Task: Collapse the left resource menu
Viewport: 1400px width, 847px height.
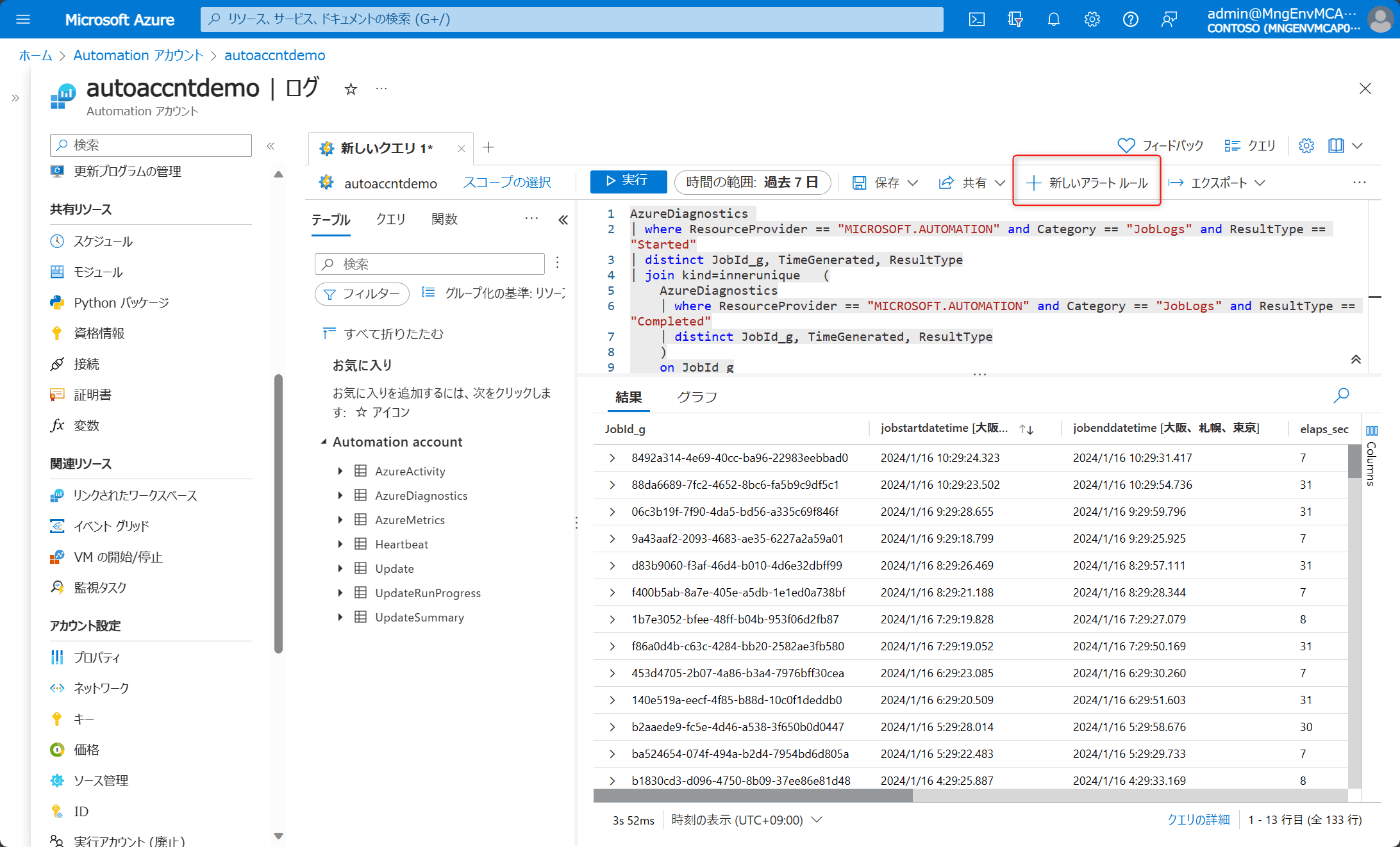Action: (x=270, y=146)
